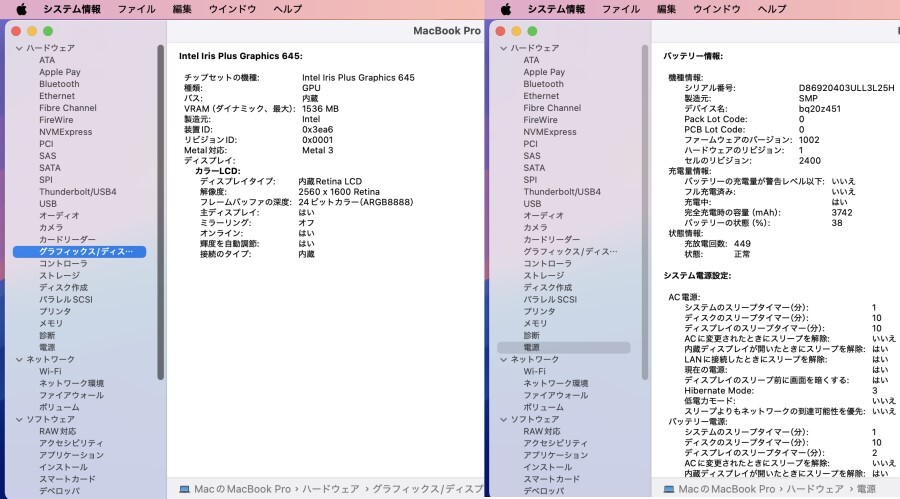The height and width of the screenshot is (499, 900).
Task: Click 電源 in right window path bar
Action: coord(866,489)
